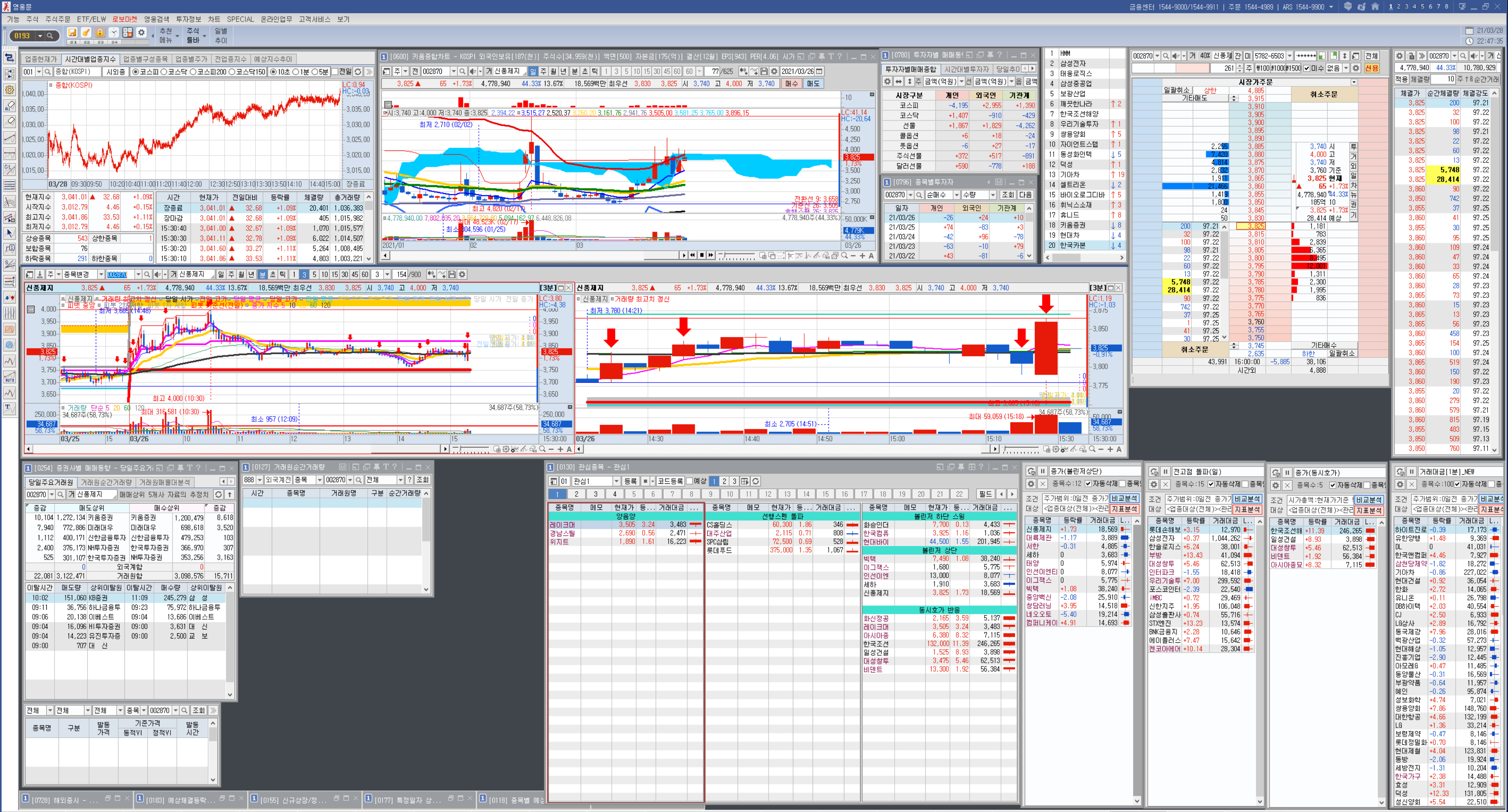This screenshot has width=1508, height=812.
Task: Check the 전일 checkbox
Action: [335, 71]
